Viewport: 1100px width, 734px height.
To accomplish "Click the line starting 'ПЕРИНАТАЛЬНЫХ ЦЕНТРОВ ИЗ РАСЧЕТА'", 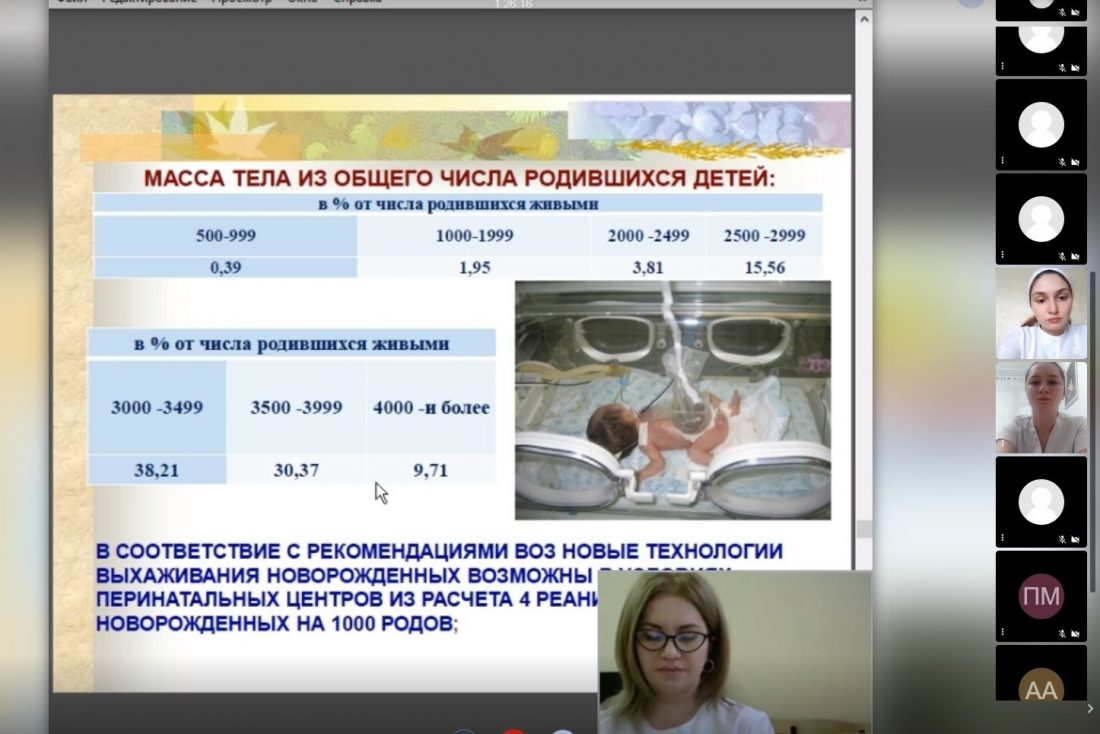I will (x=347, y=599).
